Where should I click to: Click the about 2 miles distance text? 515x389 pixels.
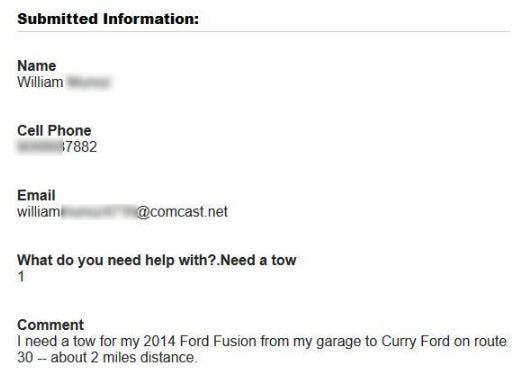pyautogui.click(x=124, y=357)
